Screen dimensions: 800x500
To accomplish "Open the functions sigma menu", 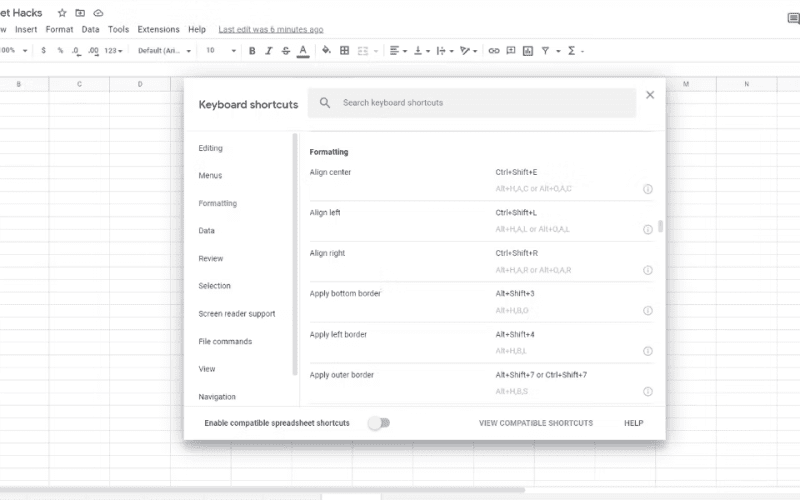I will [575, 51].
